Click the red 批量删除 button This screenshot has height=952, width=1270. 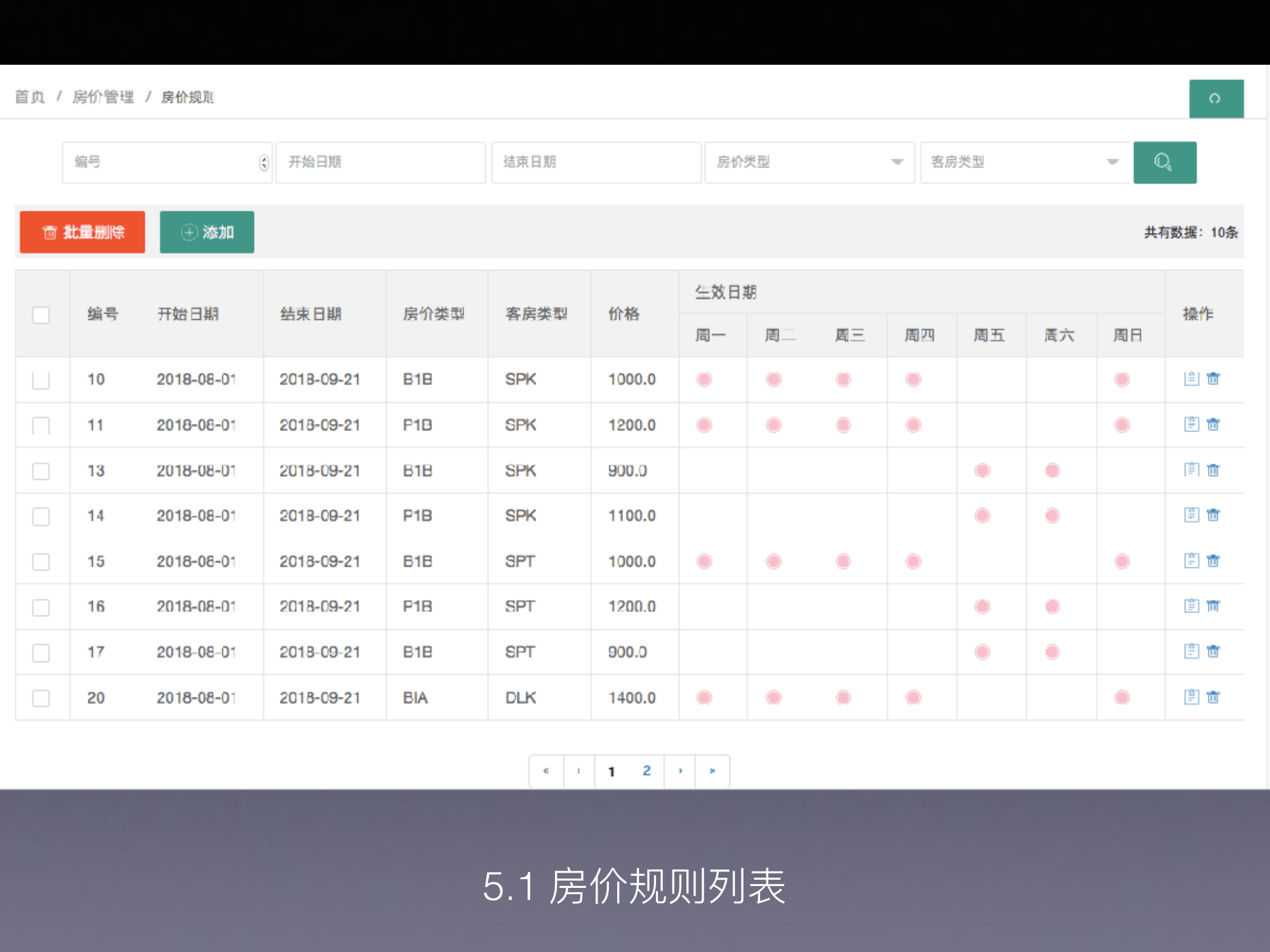(x=83, y=232)
